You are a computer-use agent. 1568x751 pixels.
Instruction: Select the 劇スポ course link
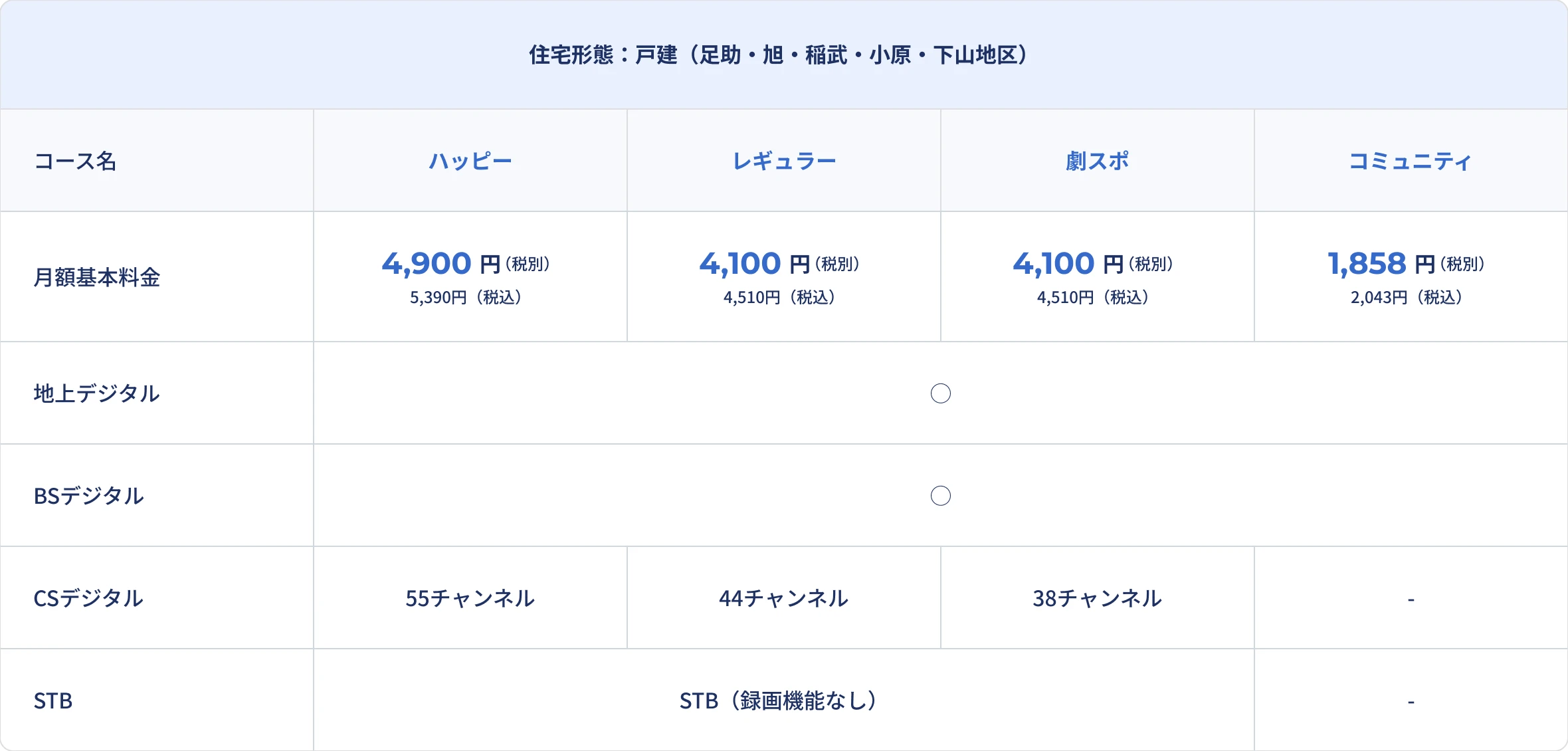[x=1098, y=161]
